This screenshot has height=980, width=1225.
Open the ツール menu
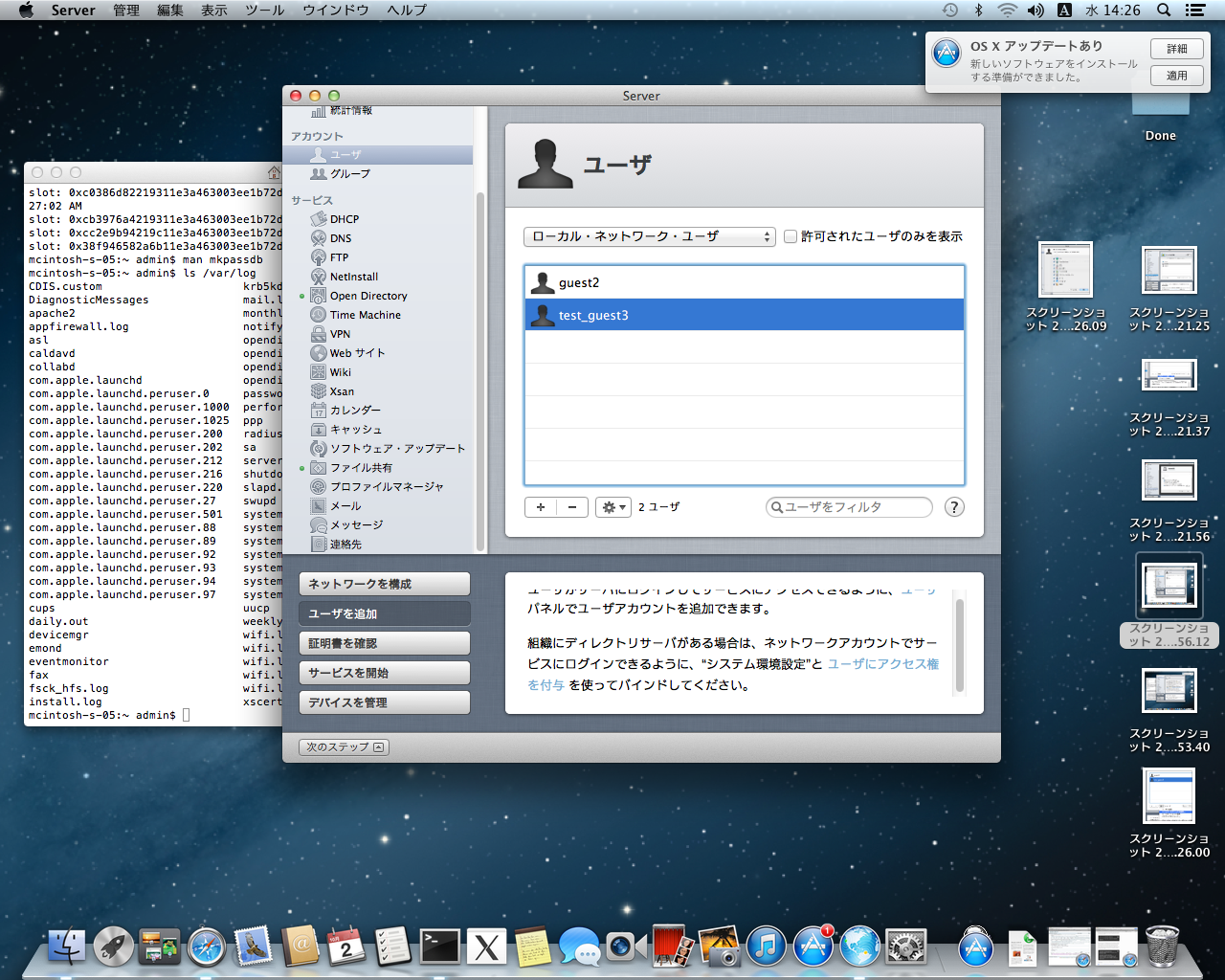(265, 10)
